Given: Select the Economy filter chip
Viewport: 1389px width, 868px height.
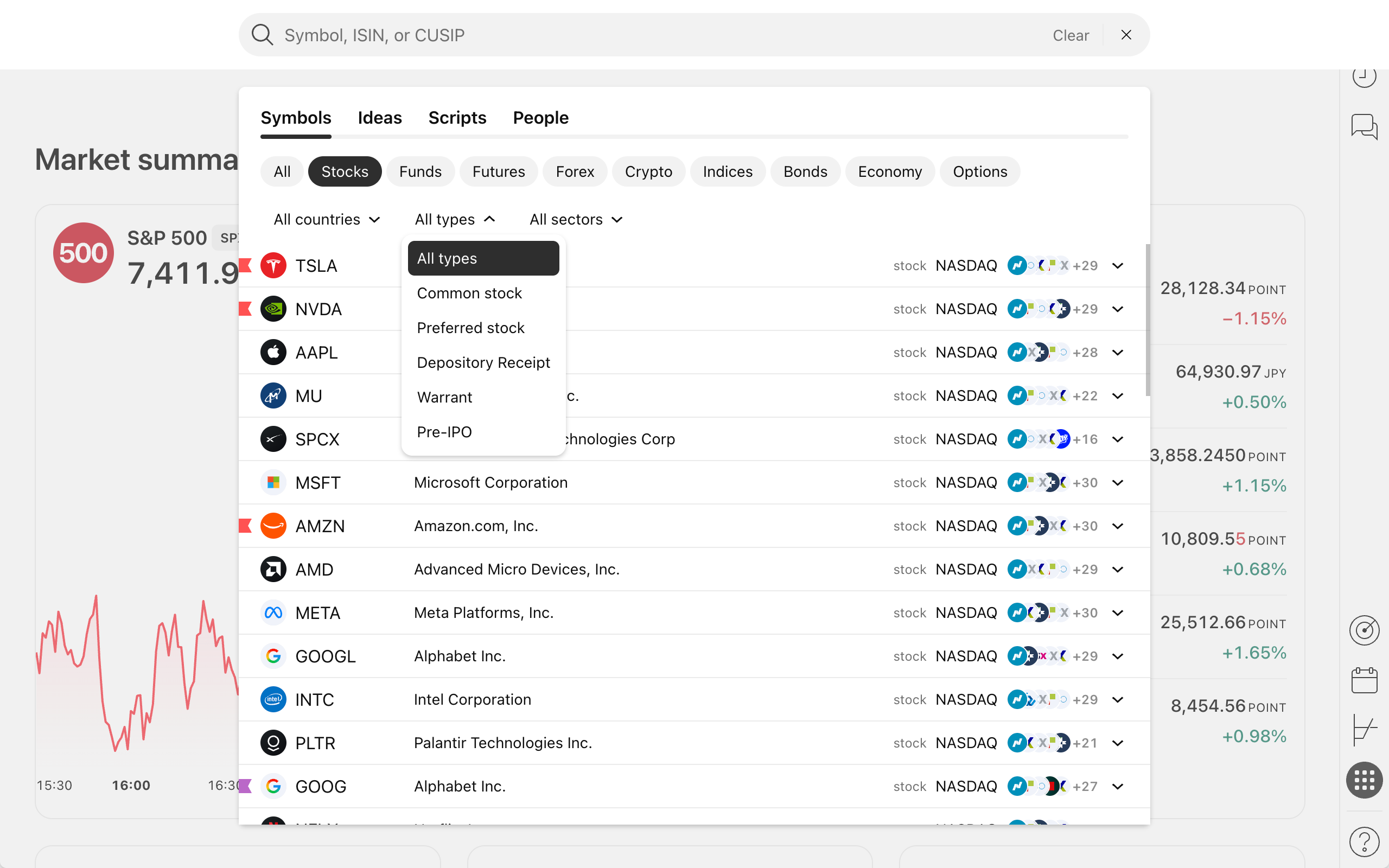Looking at the screenshot, I should coord(890,171).
